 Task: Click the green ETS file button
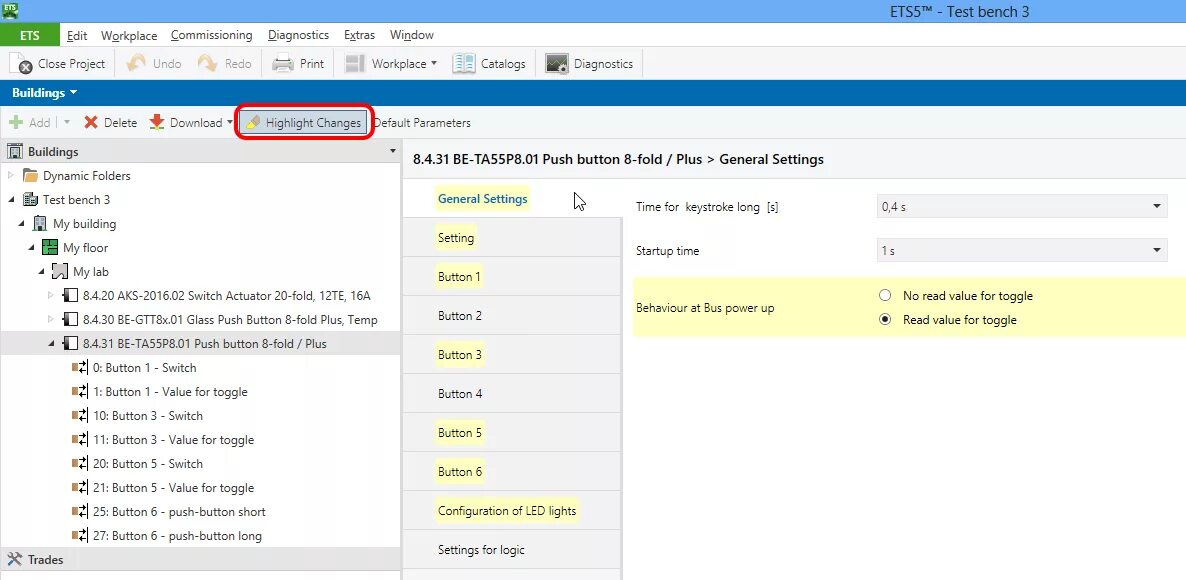click(x=29, y=36)
